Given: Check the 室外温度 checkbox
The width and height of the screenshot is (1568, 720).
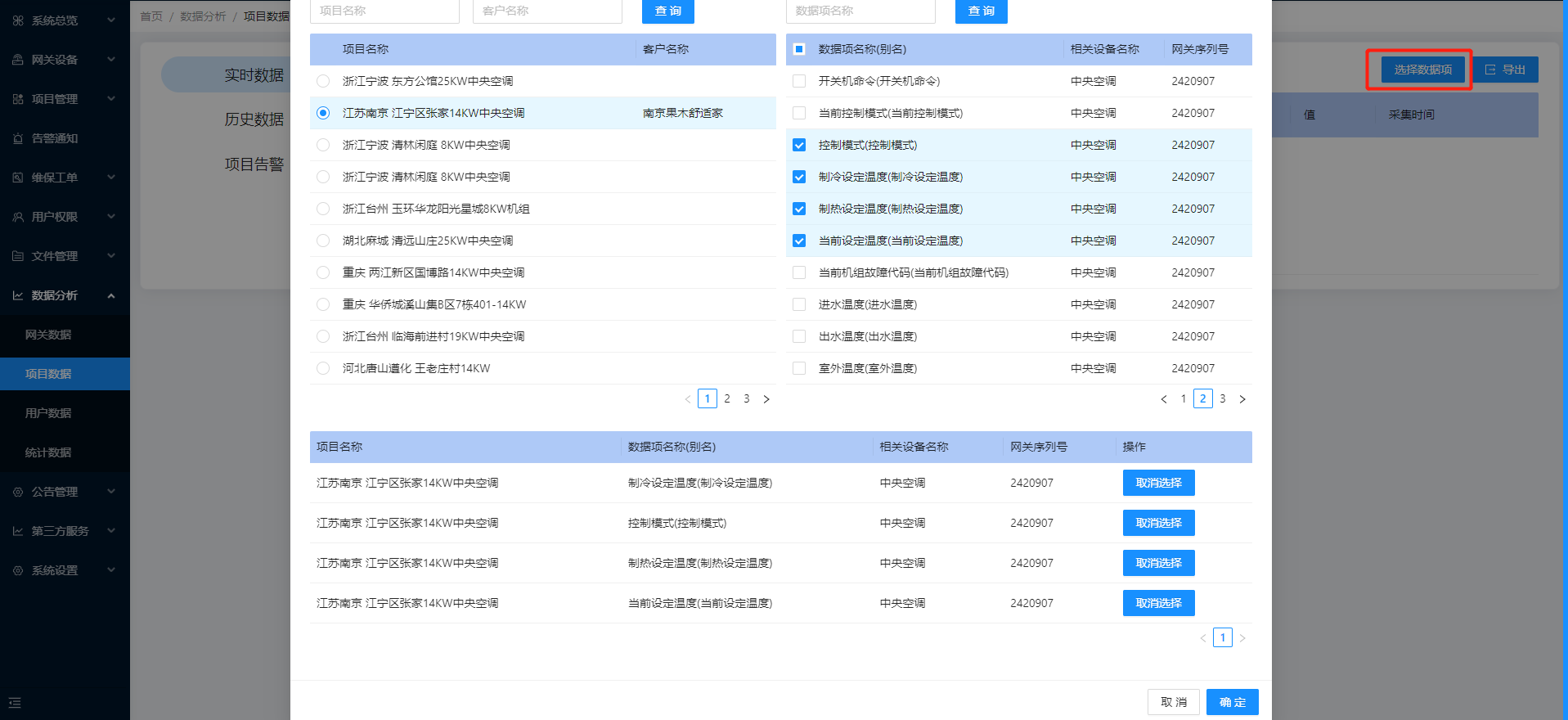Looking at the screenshot, I should click(799, 368).
